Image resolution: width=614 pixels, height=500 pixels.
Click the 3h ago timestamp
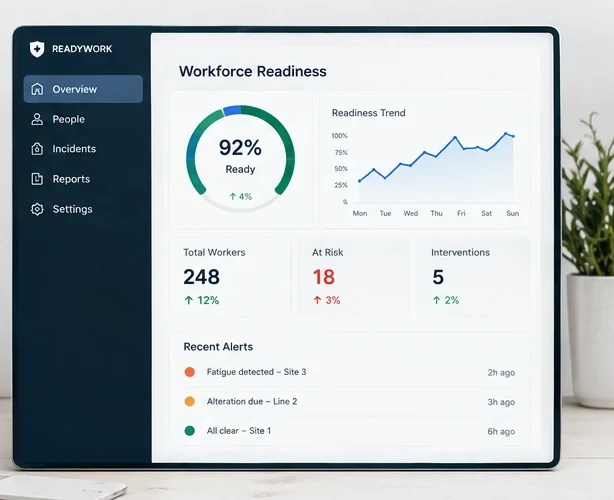click(501, 402)
